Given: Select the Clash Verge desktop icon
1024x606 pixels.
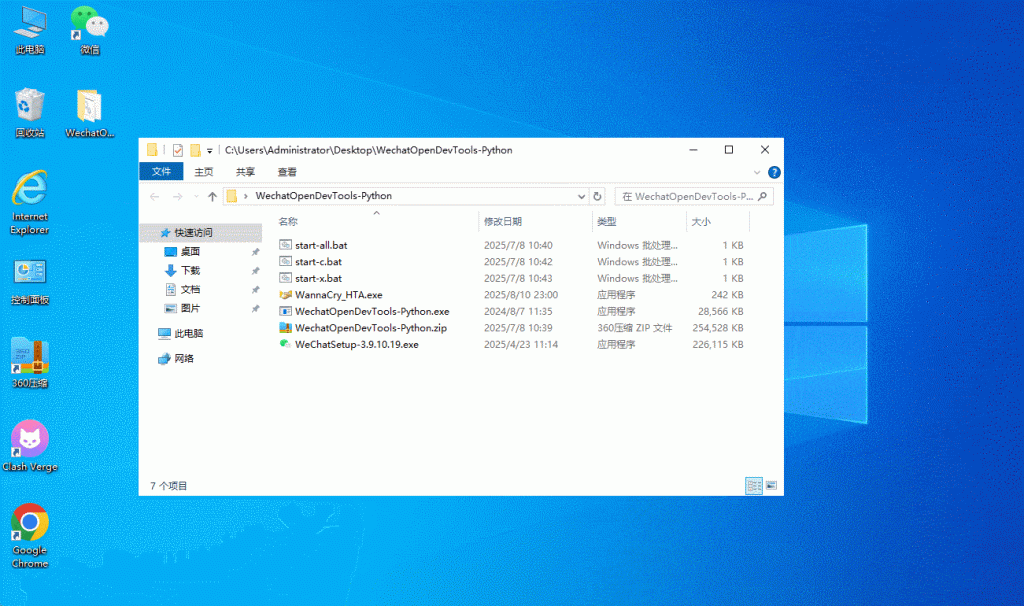Looking at the screenshot, I should [x=30, y=439].
